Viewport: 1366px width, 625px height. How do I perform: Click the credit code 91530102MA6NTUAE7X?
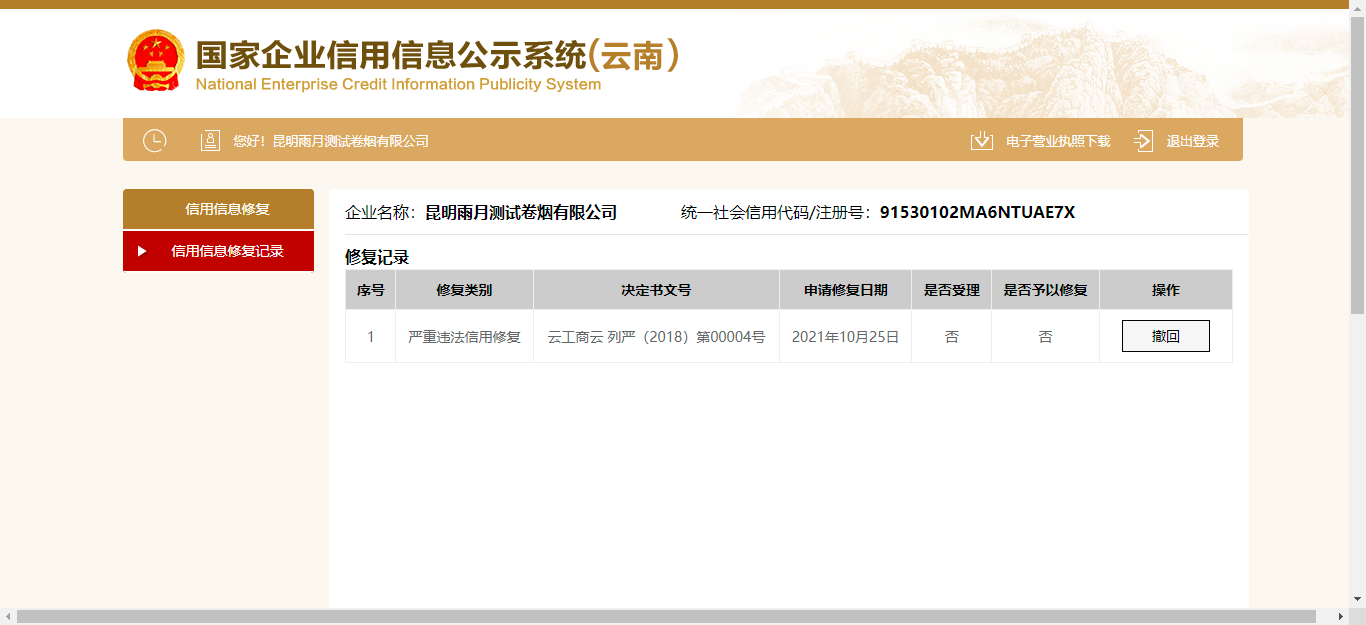977,212
